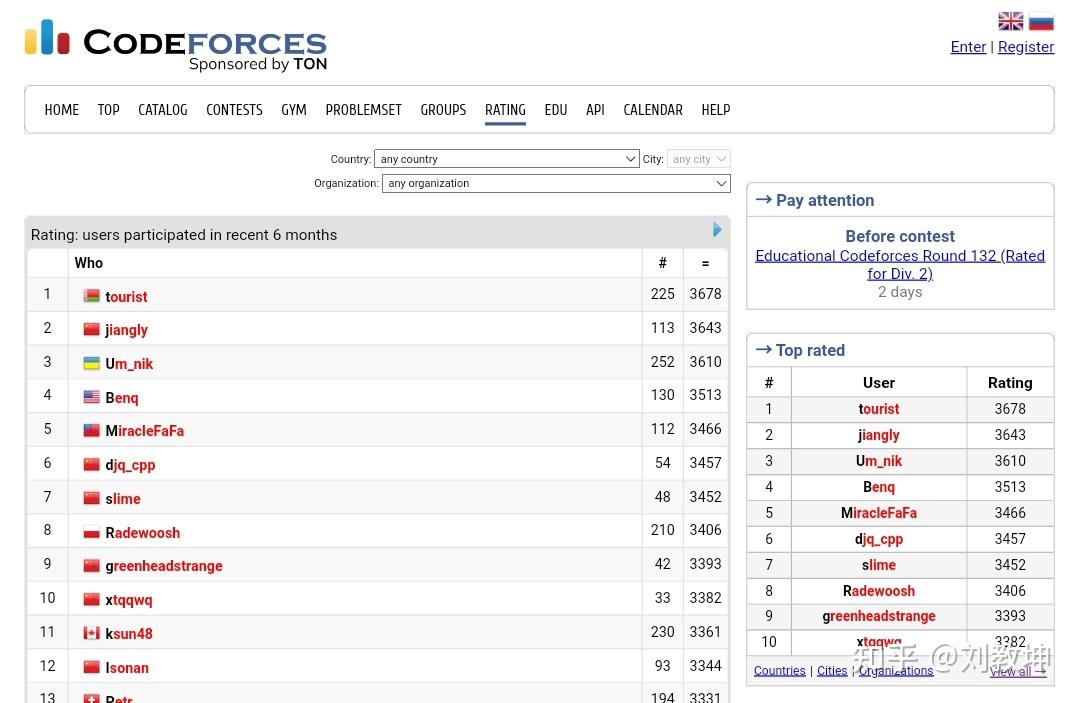
Task: Click the China flag beside jiangly
Action: 91,329
